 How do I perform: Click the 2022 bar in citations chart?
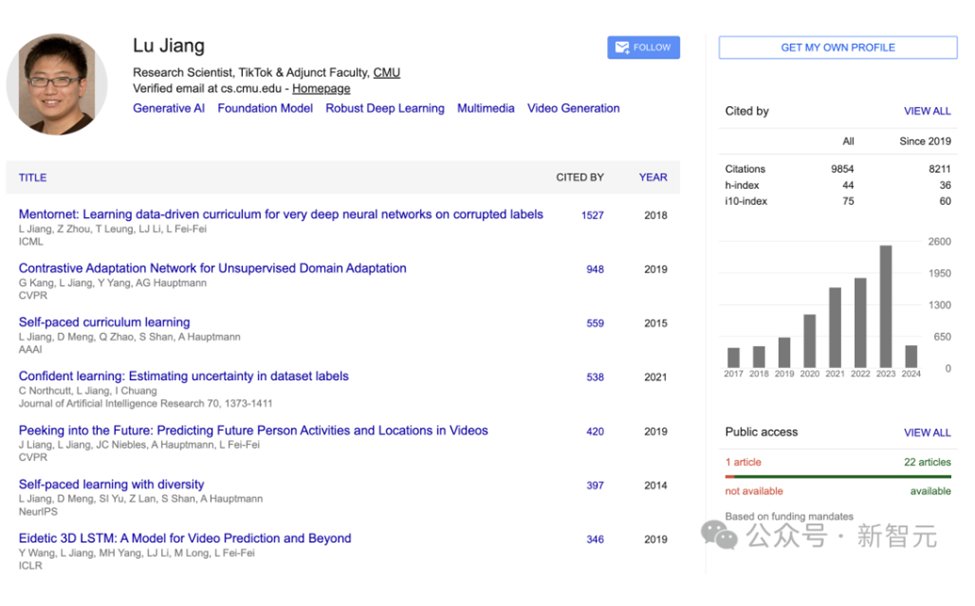860,323
